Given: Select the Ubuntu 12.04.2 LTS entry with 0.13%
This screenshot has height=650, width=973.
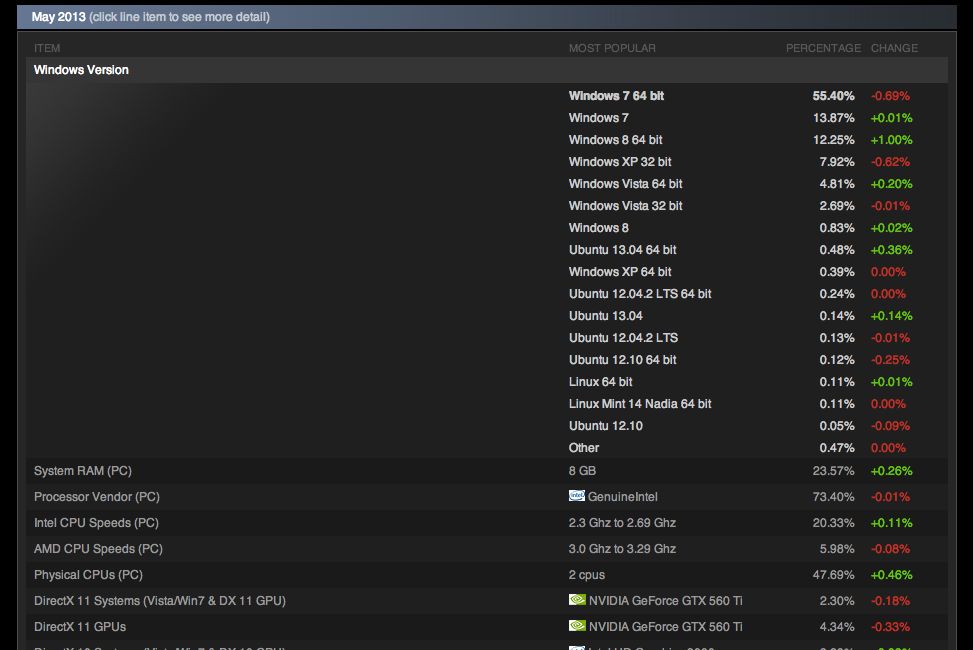Looking at the screenshot, I should [x=623, y=338].
